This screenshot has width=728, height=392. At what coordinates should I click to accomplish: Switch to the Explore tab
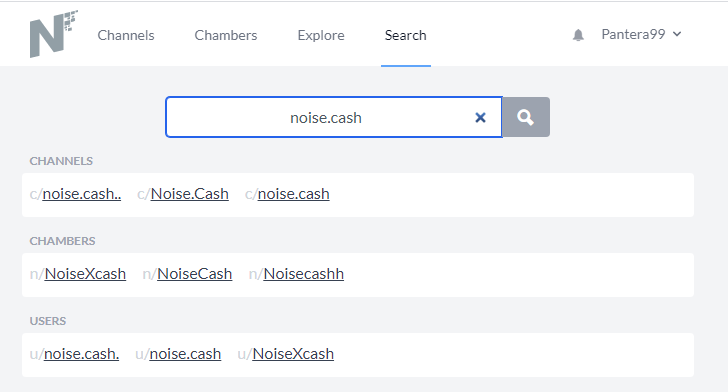(321, 35)
